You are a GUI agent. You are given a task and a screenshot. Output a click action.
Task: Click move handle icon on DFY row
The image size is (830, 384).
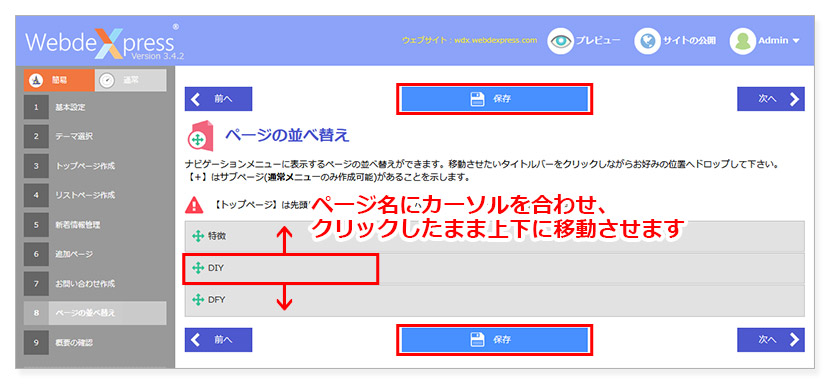[198, 300]
